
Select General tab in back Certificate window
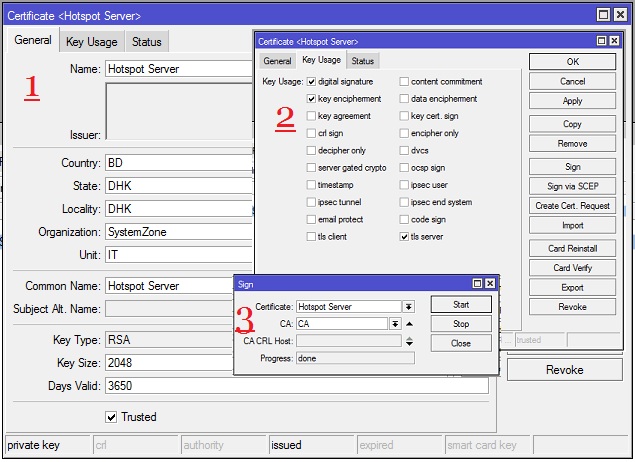tap(33, 40)
